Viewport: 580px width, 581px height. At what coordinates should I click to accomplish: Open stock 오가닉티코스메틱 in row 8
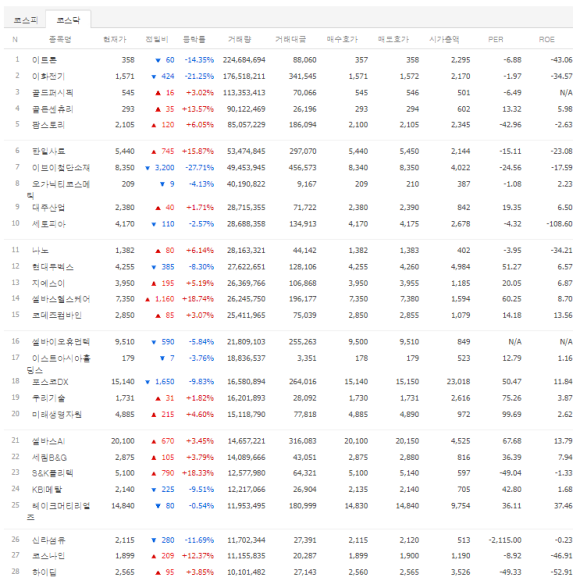[x=59, y=189]
